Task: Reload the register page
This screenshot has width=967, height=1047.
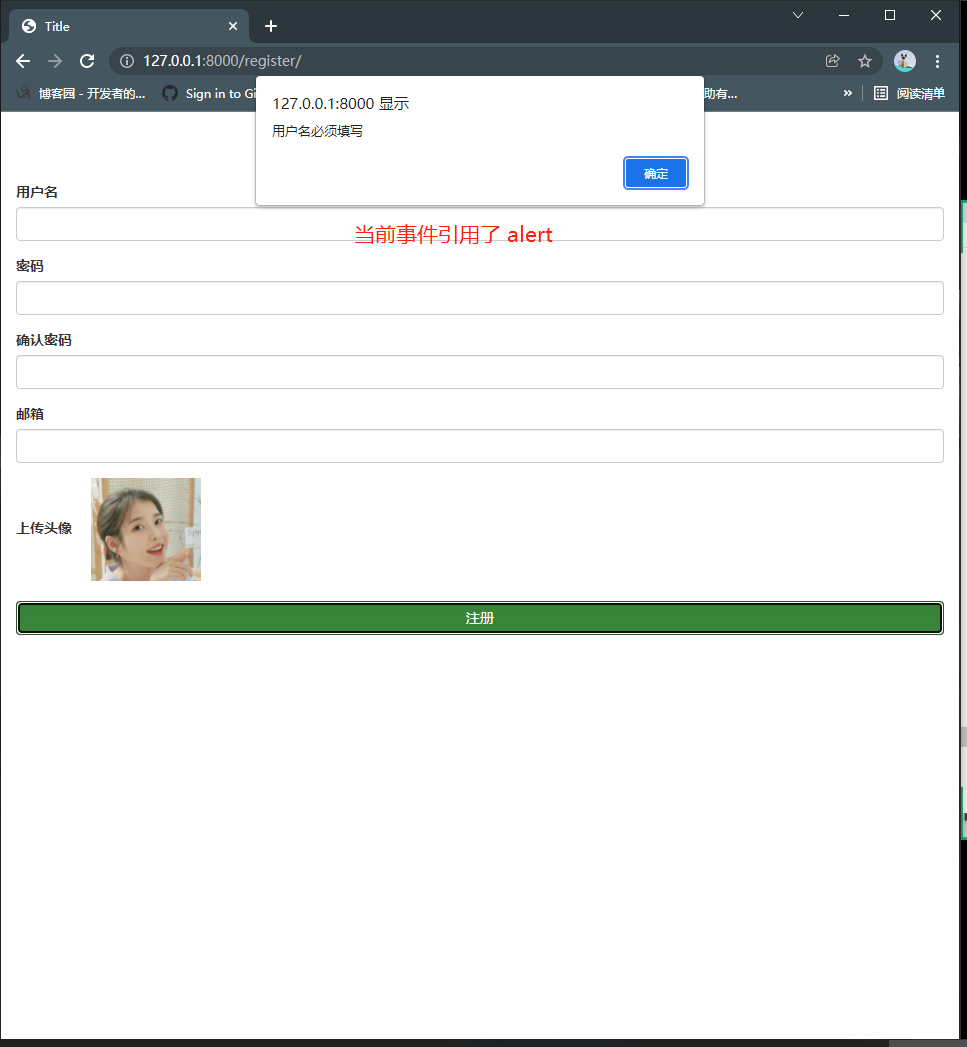Action: [87, 61]
